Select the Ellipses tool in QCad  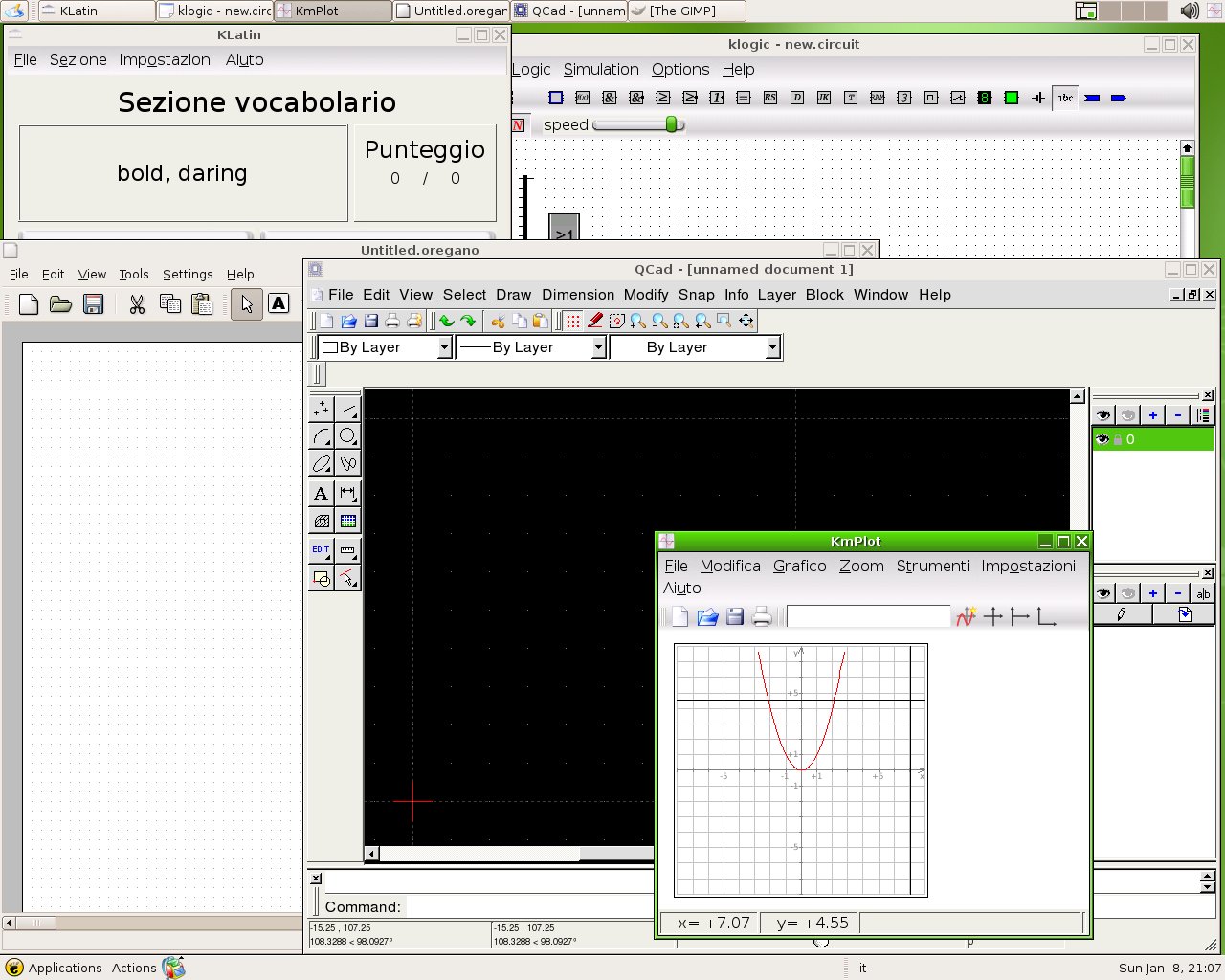(x=322, y=463)
